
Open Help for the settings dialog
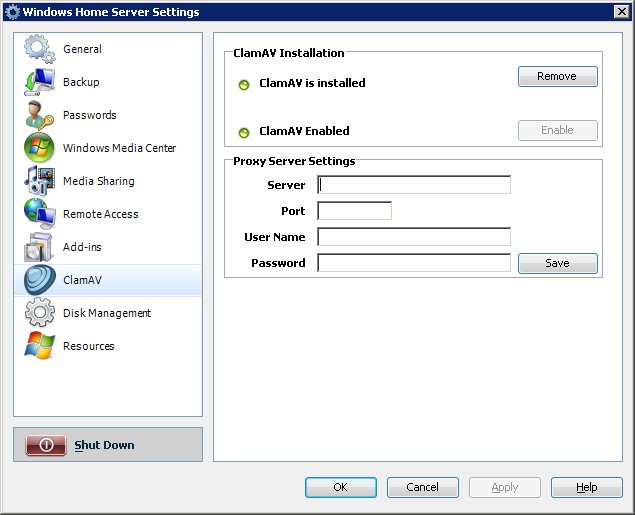[587, 487]
